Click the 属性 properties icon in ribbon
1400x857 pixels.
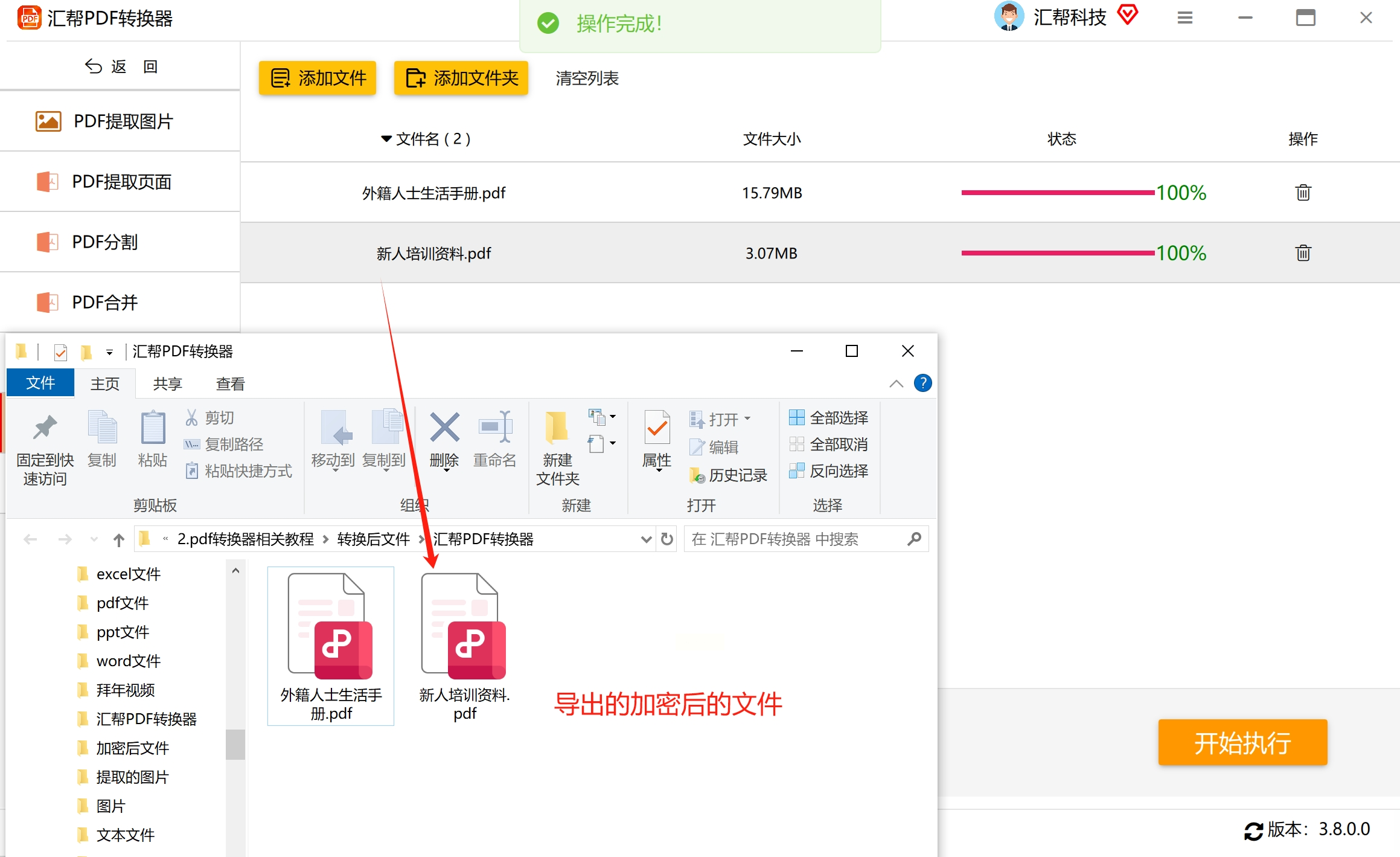pyautogui.click(x=656, y=429)
